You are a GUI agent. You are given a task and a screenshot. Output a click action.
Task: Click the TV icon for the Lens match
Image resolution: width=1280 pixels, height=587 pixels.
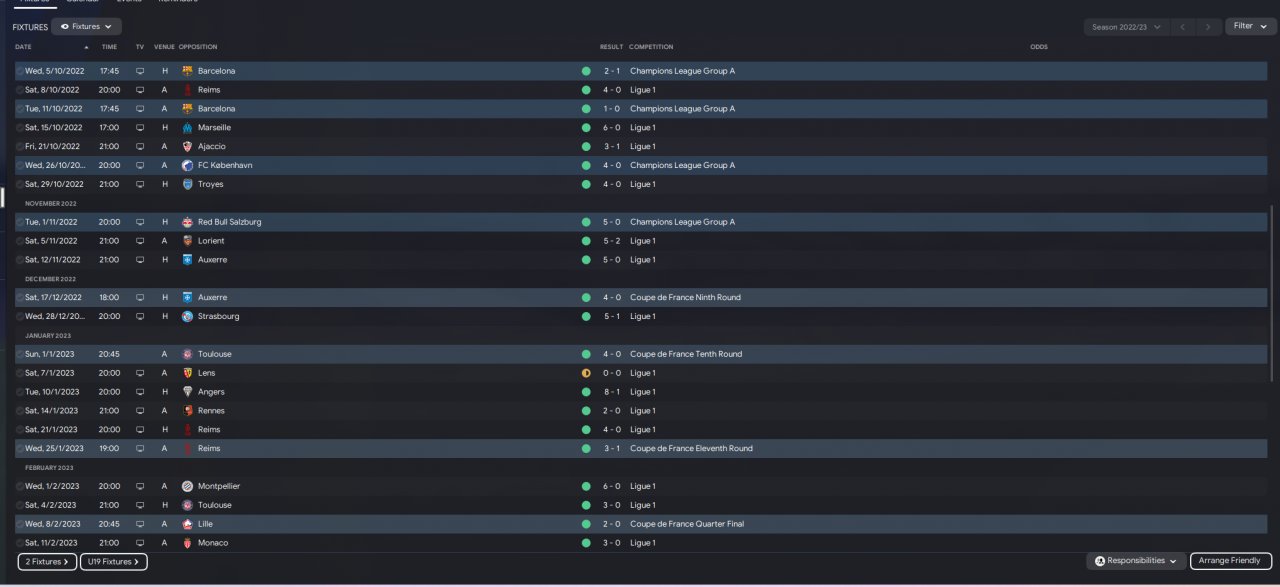[x=140, y=373]
